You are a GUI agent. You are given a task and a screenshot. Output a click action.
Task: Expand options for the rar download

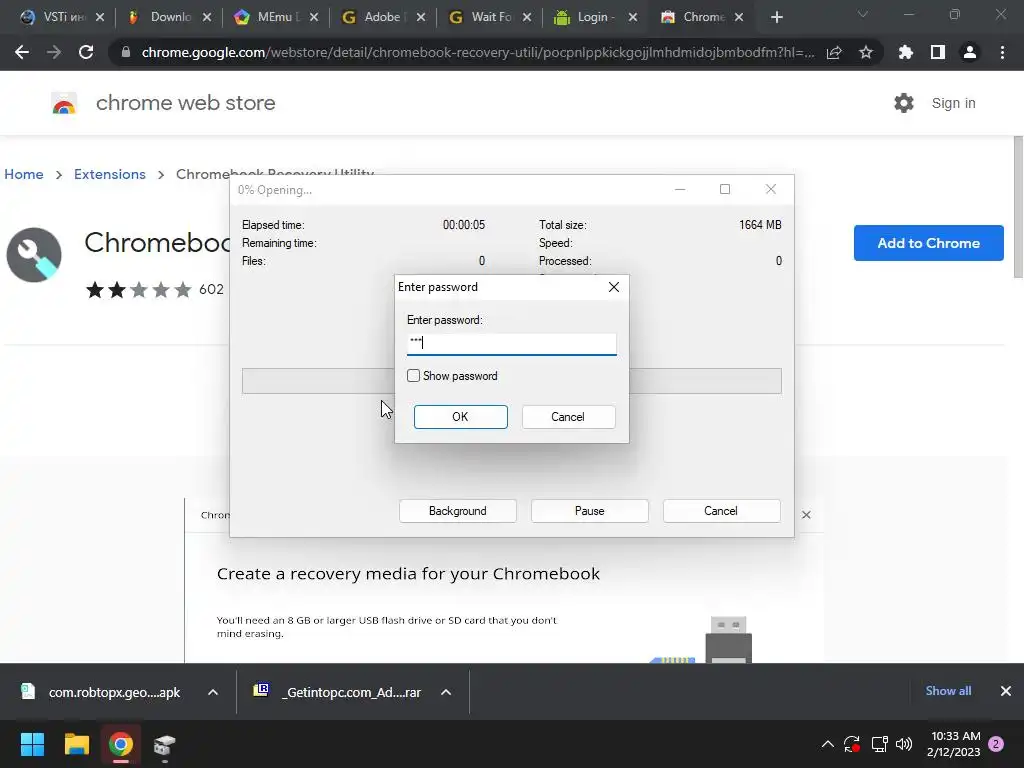(446, 692)
